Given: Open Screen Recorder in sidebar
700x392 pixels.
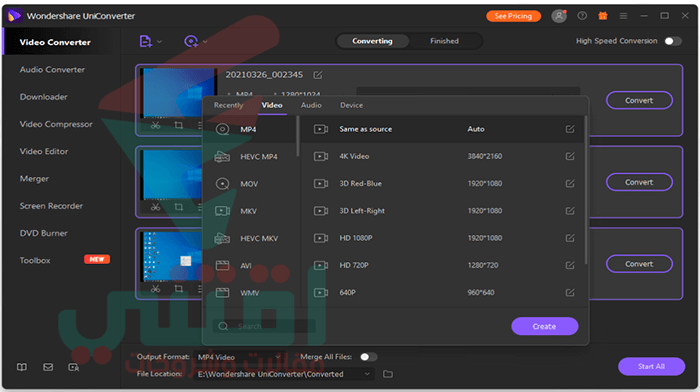Looking at the screenshot, I should (51, 206).
